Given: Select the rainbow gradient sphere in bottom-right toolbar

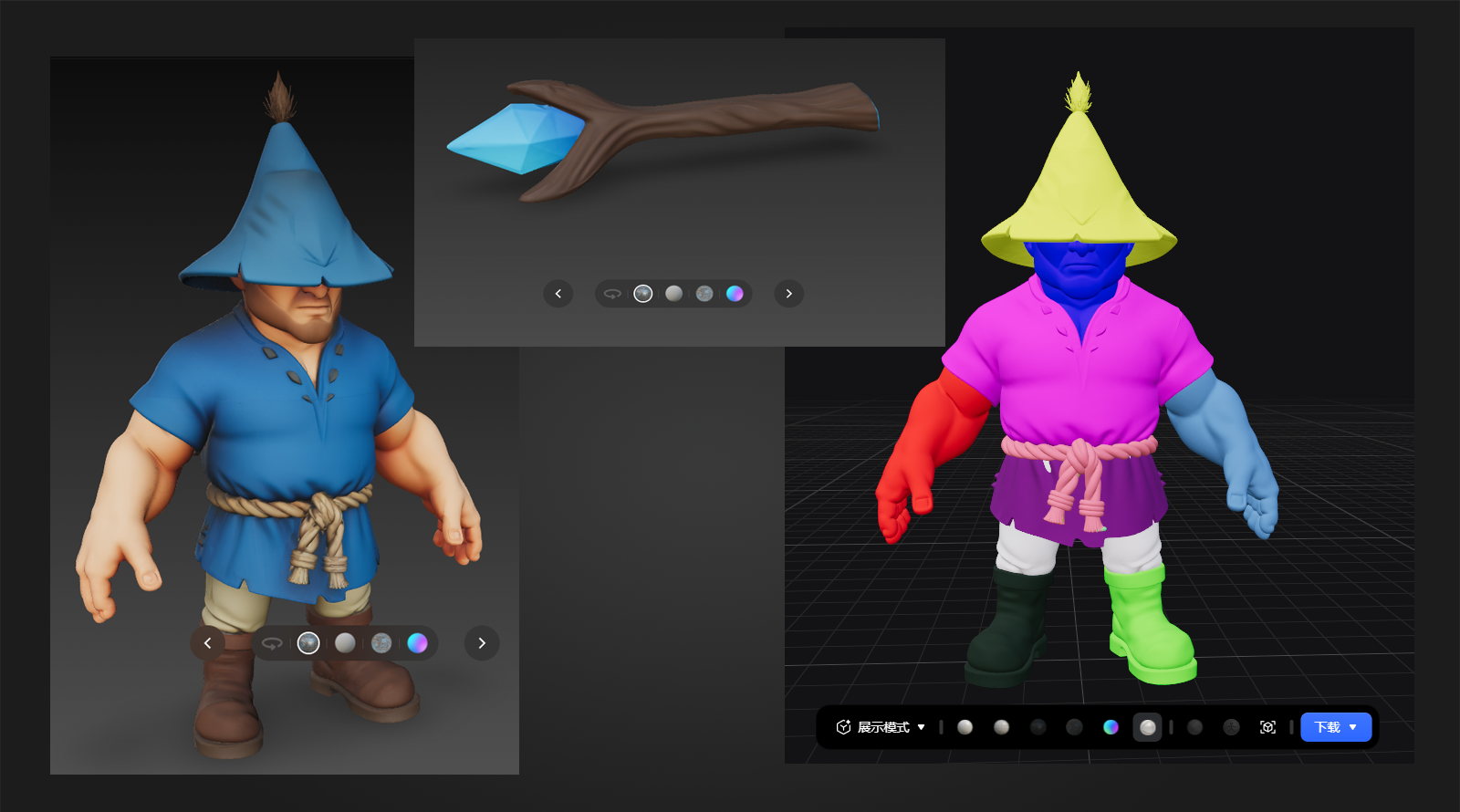Looking at the screenshot, I should pyautogui.click(x=1111, y=727).
